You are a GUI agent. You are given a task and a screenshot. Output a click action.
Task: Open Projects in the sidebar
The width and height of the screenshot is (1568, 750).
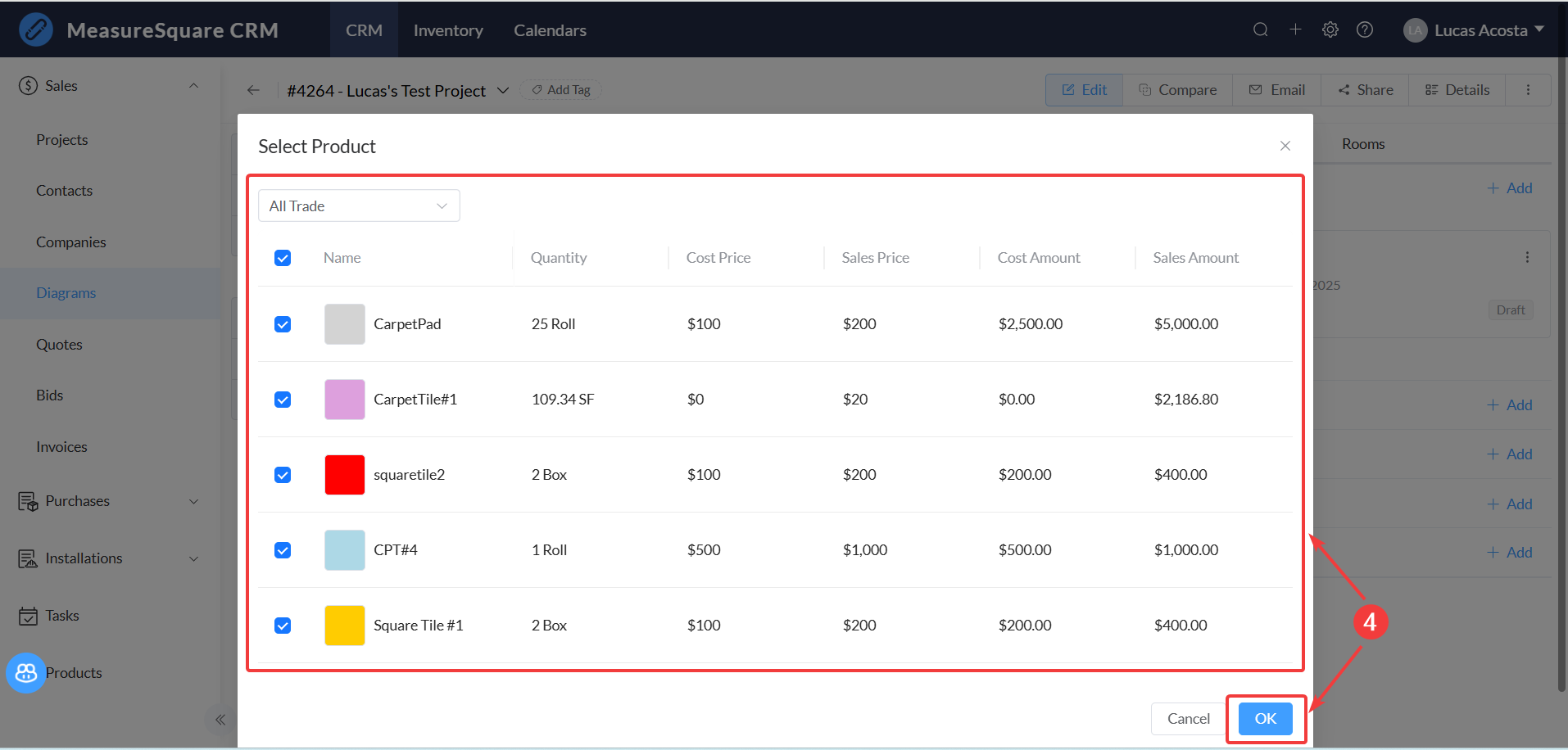coord(62,140)
